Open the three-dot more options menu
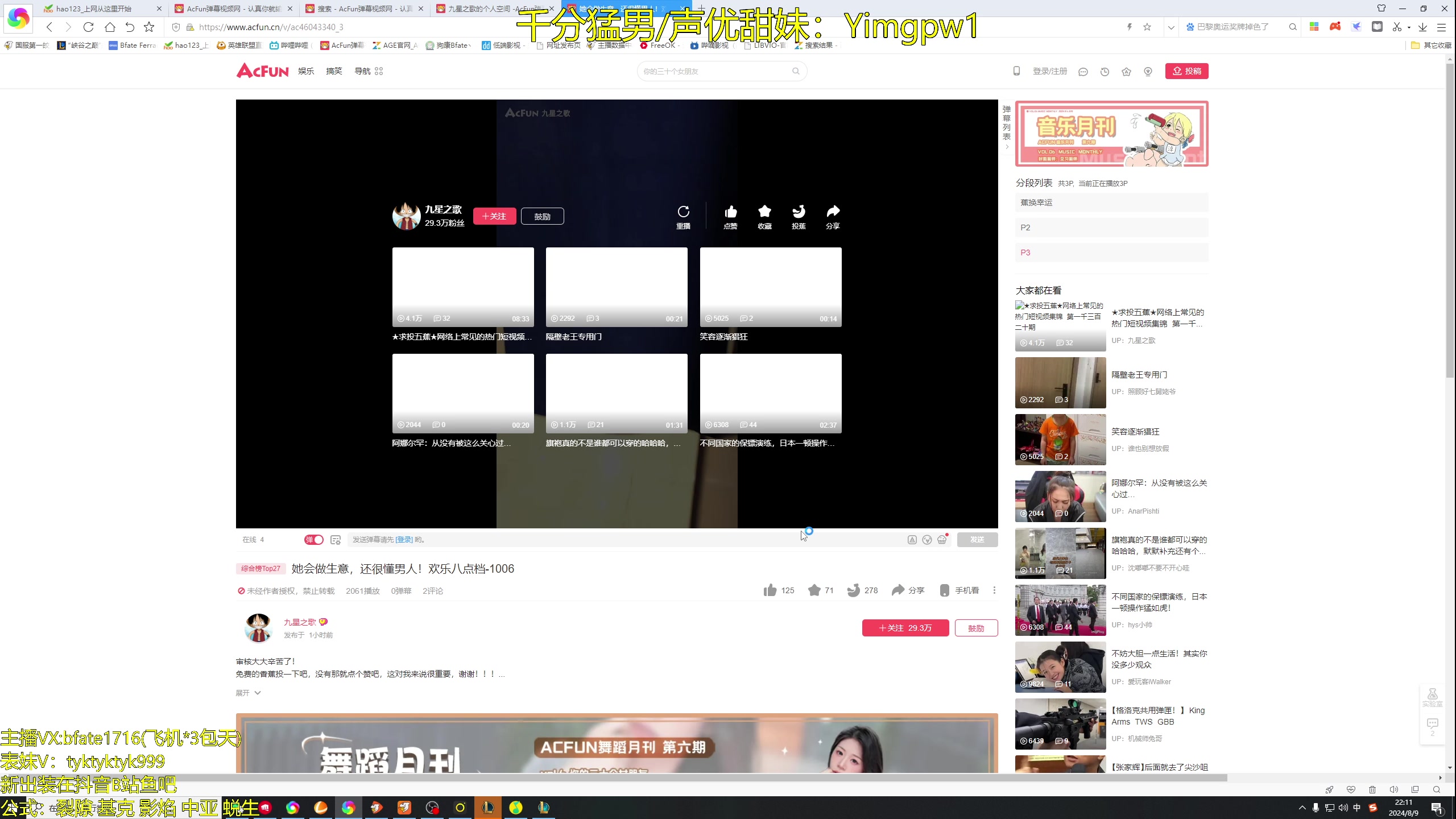The height and width of the screenshot is (819, 1456). click(994, 590)
